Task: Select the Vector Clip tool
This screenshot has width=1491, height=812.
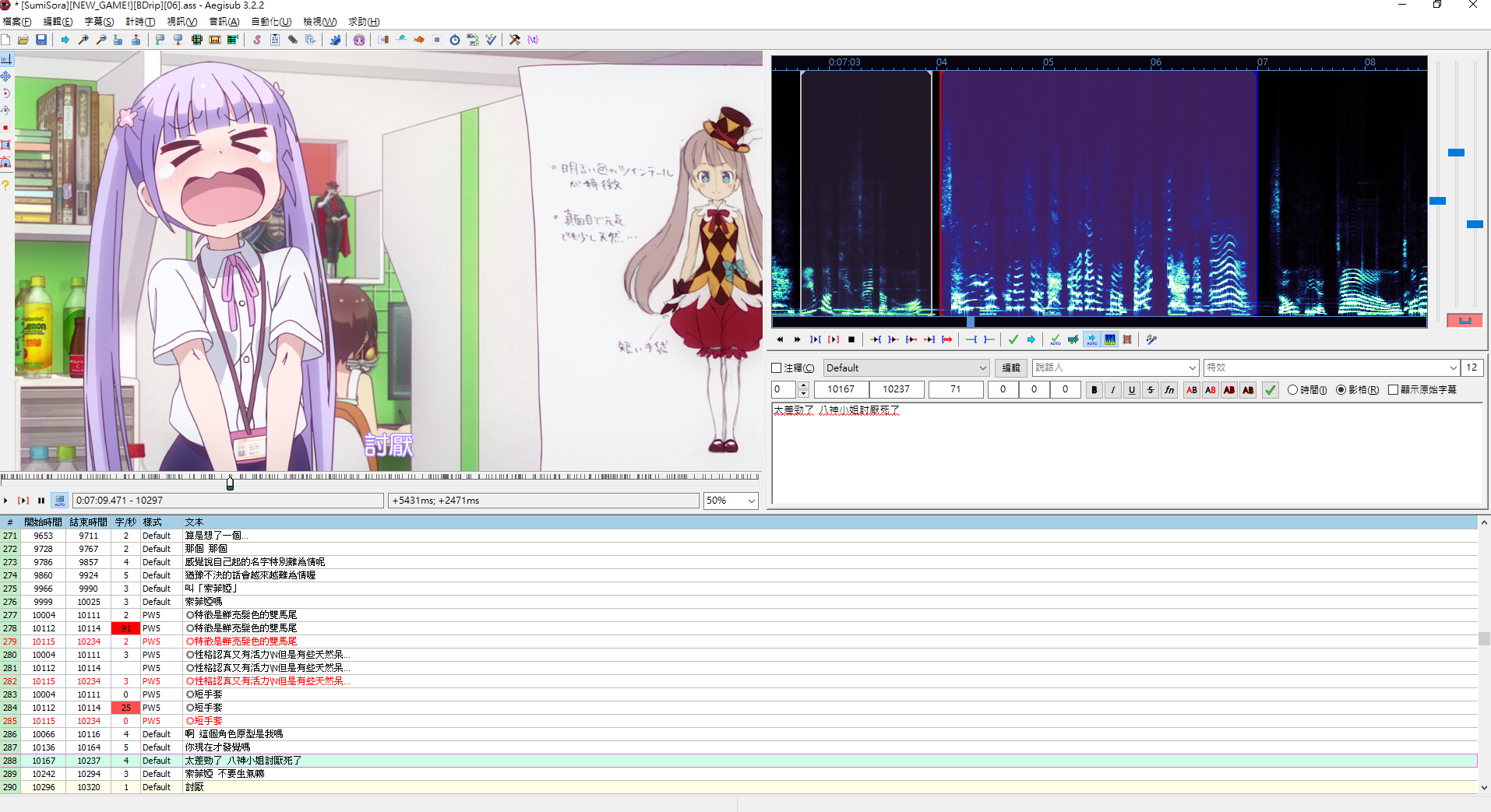Action: point(6,162)
